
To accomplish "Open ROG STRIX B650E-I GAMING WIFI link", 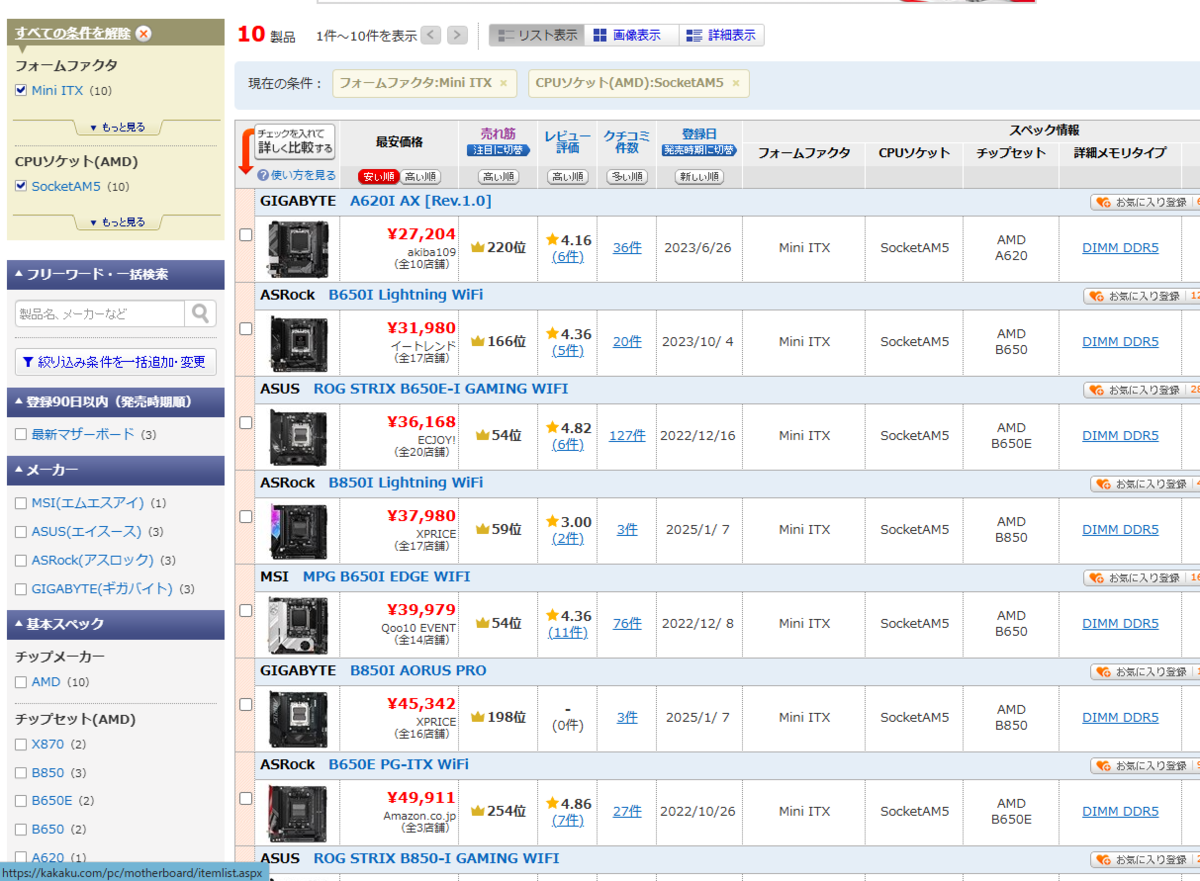I will [441, 388].
